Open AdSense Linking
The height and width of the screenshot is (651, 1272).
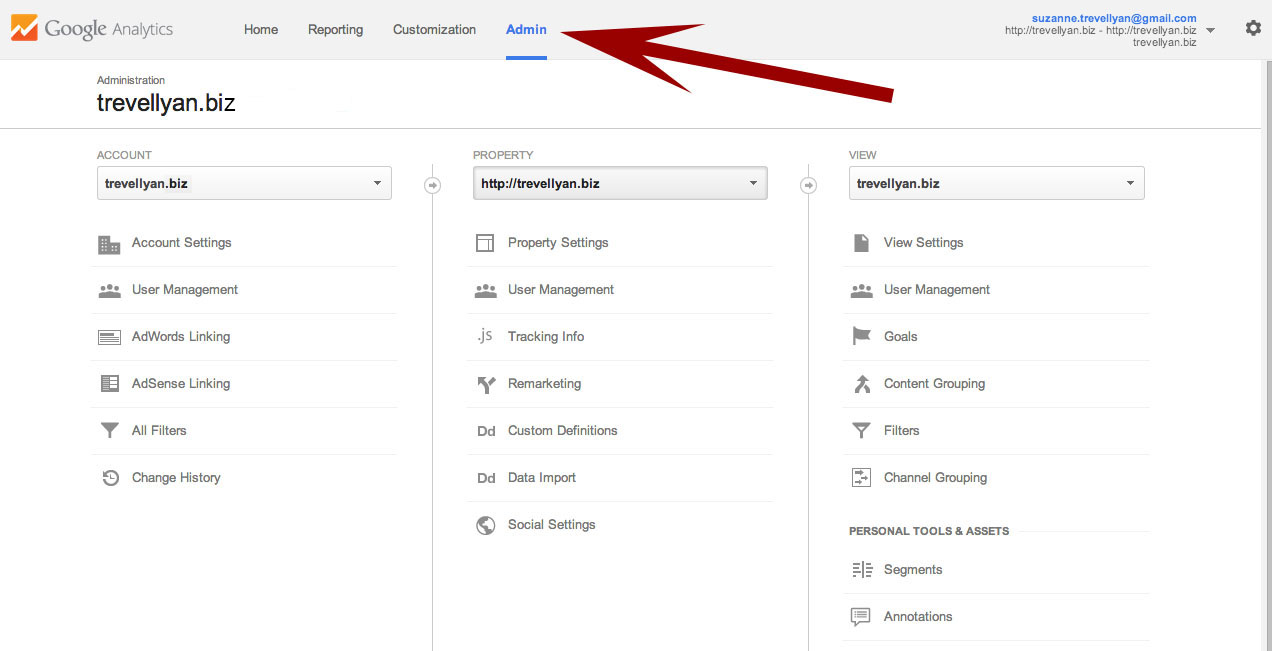click(x=181, y=384)
